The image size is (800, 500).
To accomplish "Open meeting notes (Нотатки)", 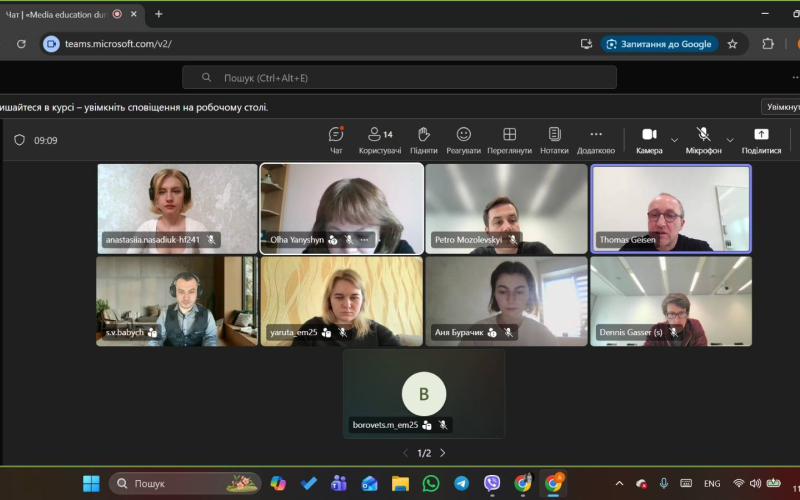I will (554, 138).
